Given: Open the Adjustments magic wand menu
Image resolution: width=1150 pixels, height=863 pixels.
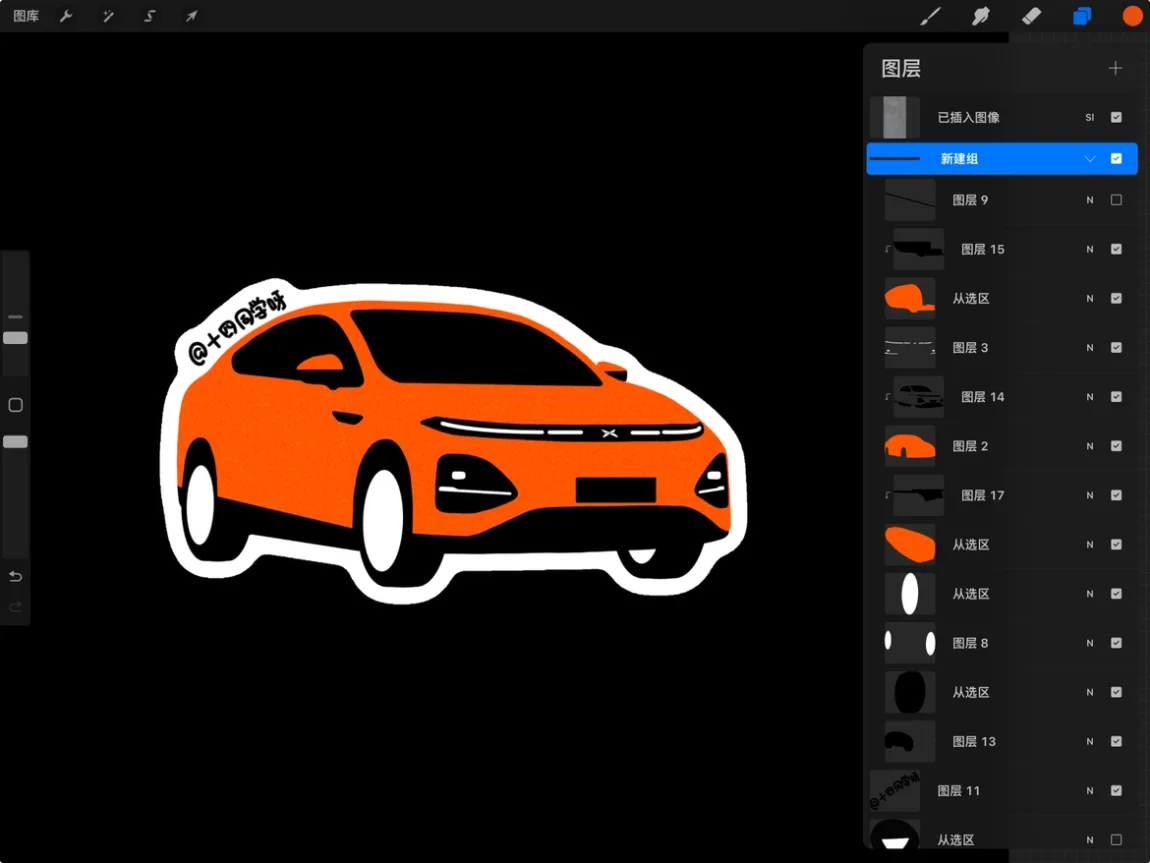Looking at the screenshot, I should pyautogui.click(x=108, y=16).
